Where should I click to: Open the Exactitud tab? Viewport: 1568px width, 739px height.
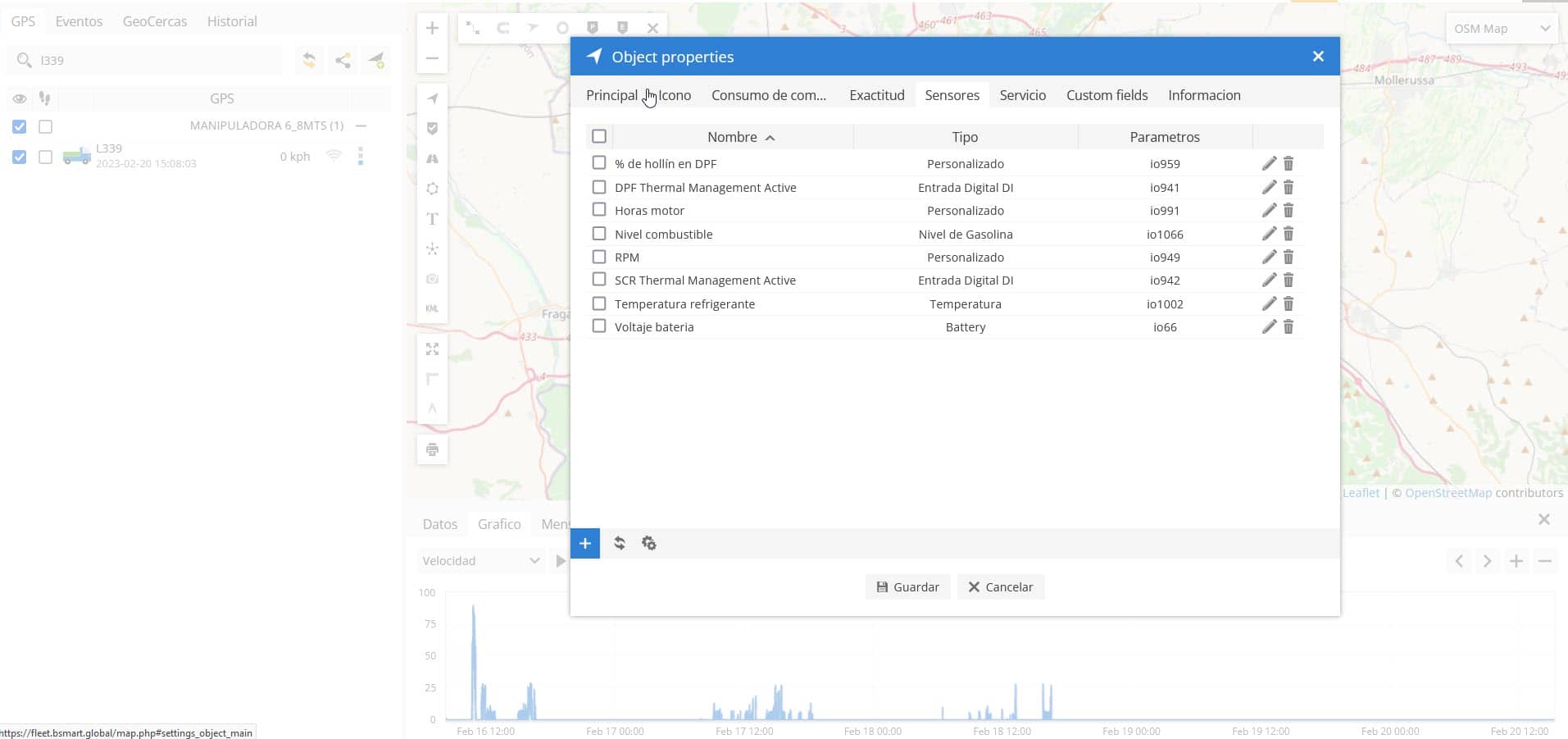877,95
